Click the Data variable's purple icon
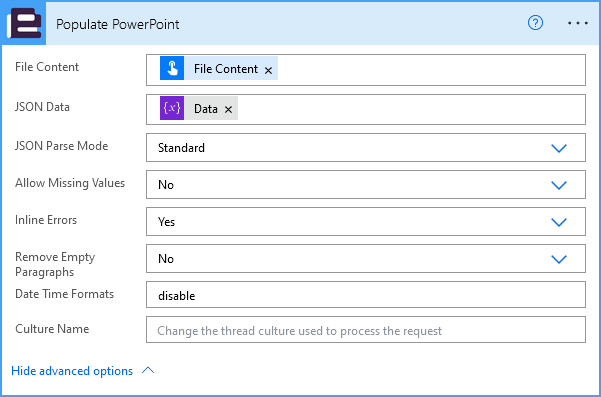The width and height of the screenshot is (601, 397). click(x=172, y=108)
